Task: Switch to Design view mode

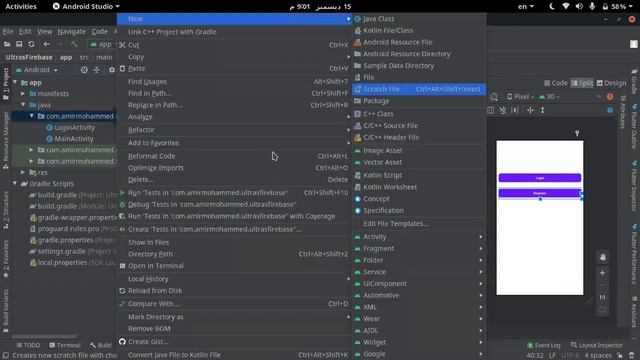Action: (x=611, y=83)
